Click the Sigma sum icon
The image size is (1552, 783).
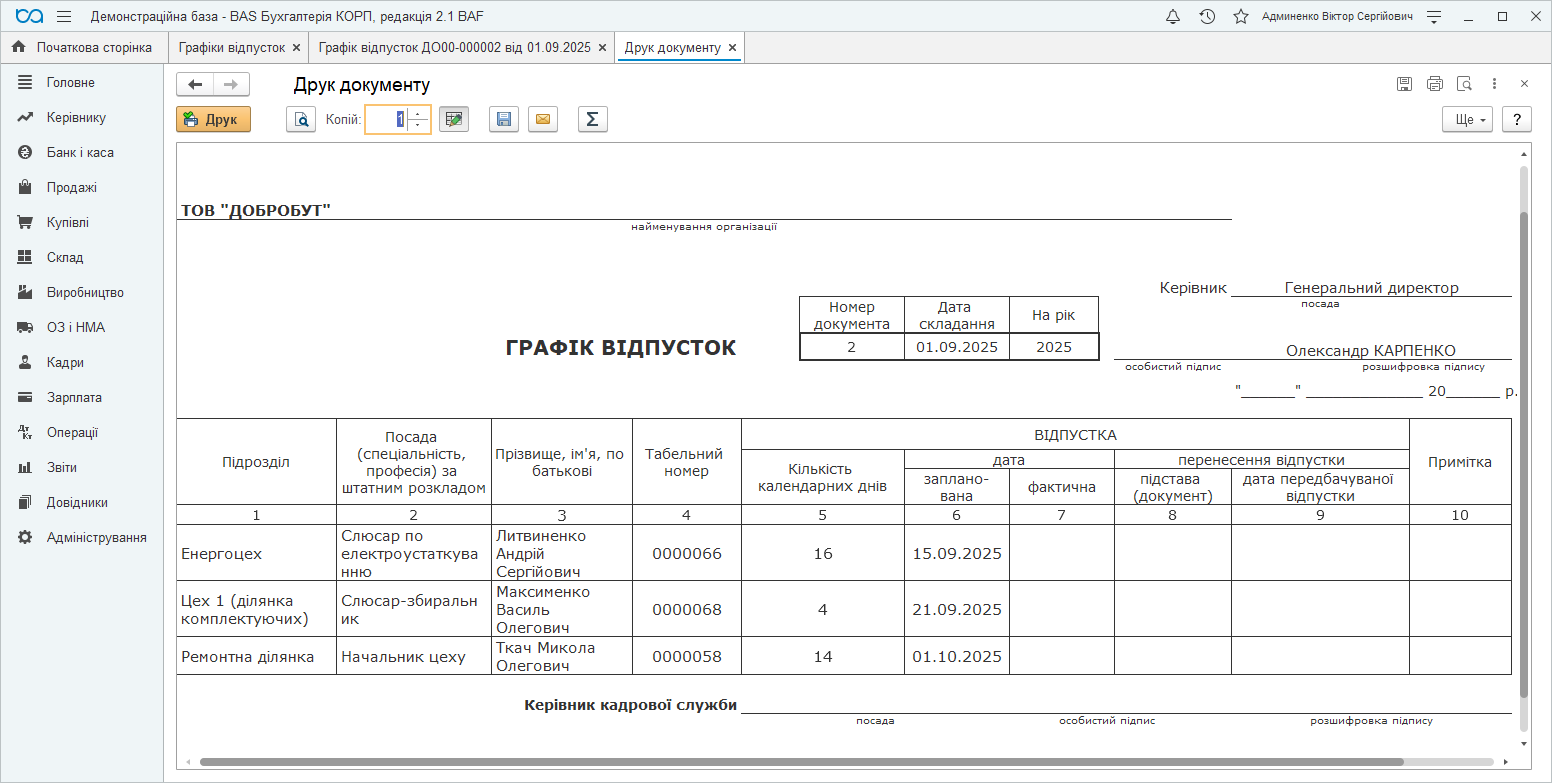point(592,120)
